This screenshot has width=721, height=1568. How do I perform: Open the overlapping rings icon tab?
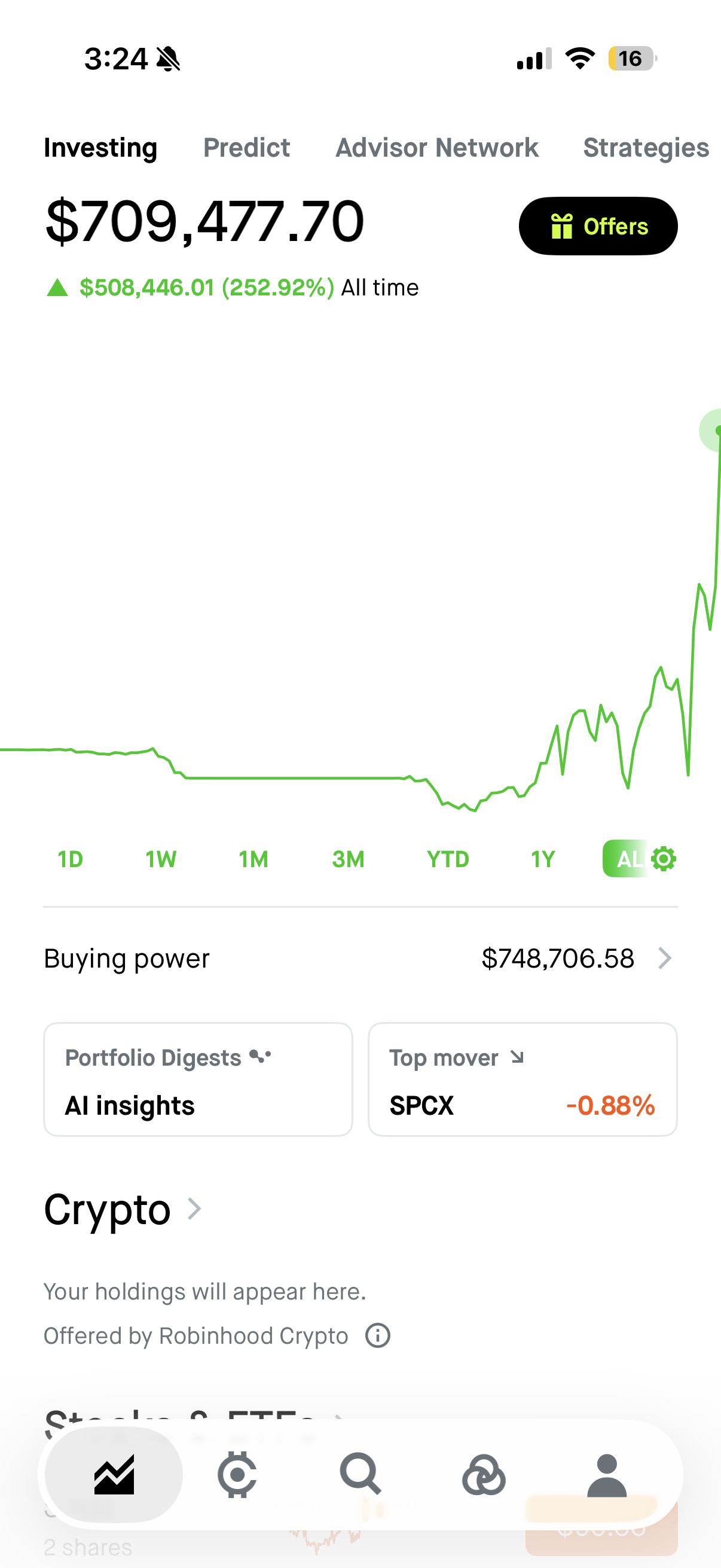coord(484,1475)
